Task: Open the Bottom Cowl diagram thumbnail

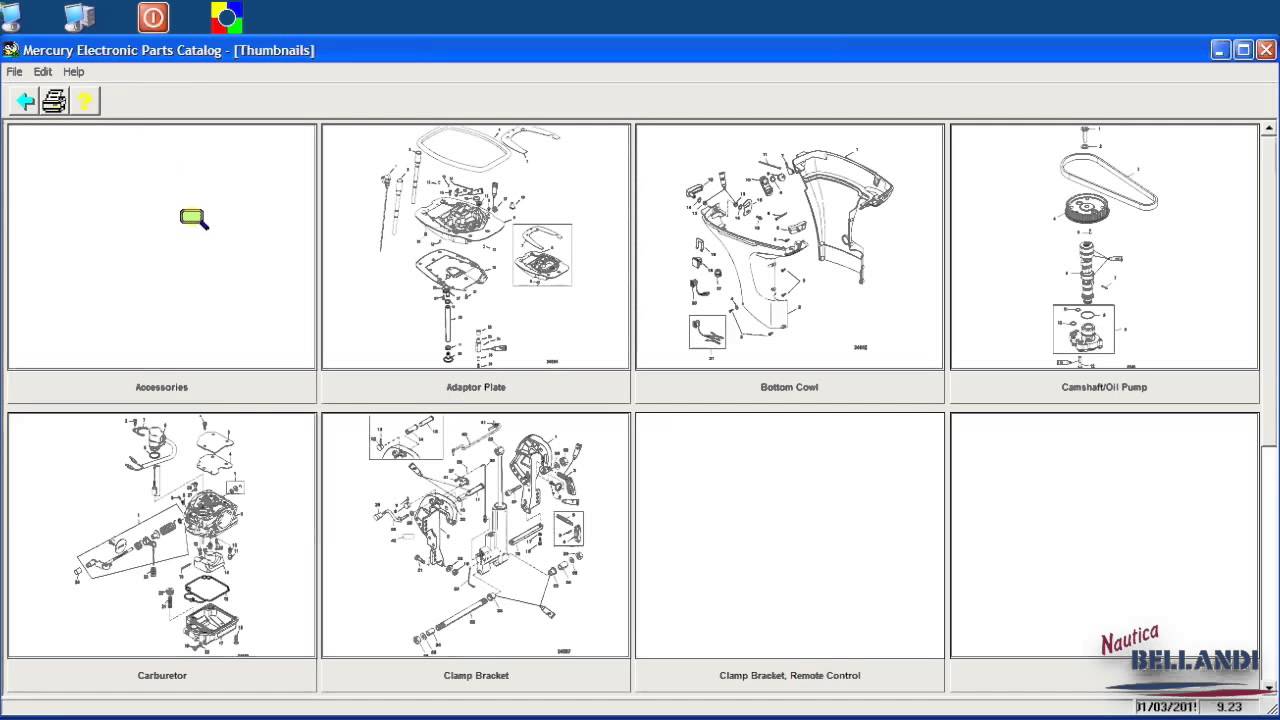Action: [x=790, y=247]
